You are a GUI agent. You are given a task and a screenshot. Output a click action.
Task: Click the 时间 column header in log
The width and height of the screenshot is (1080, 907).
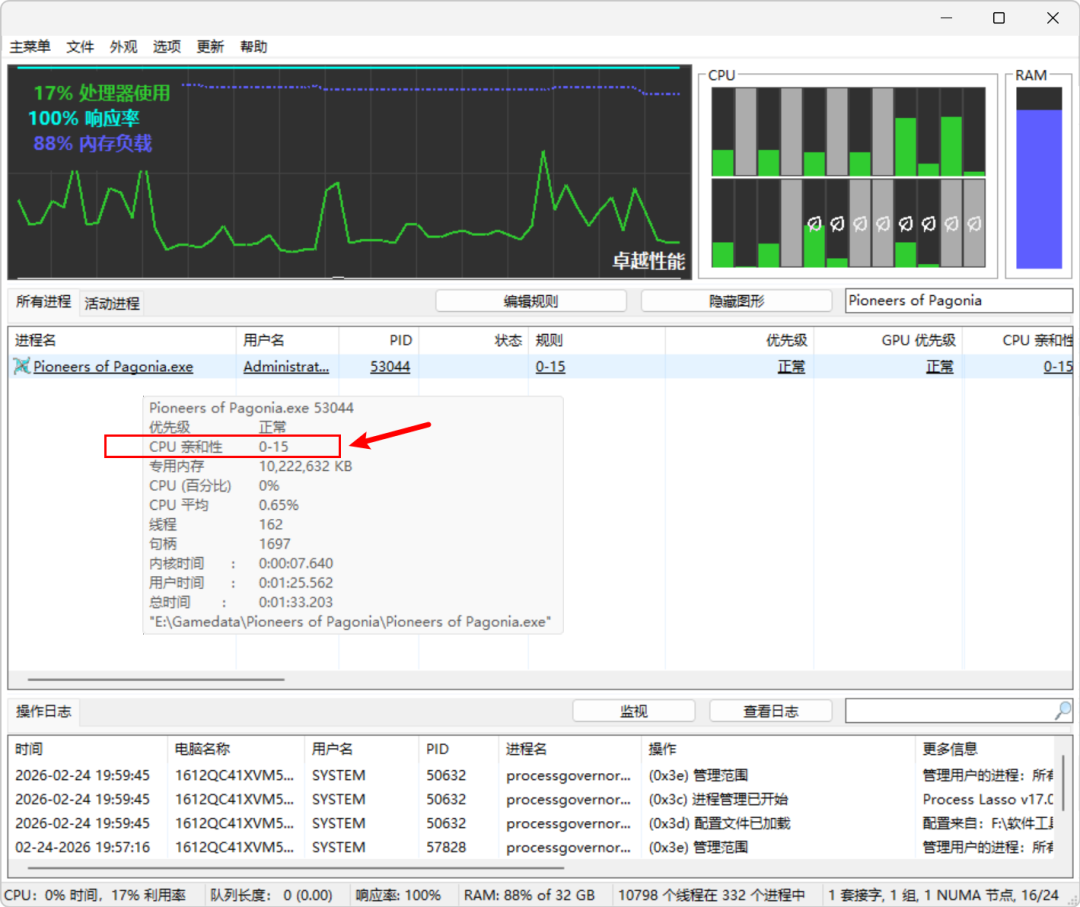87,749
